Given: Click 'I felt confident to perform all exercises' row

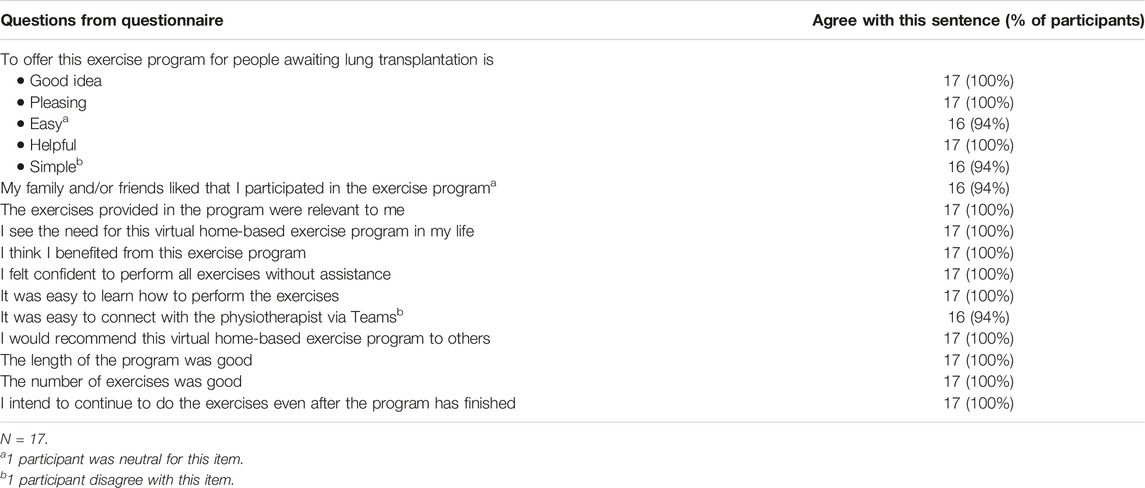Looking at the screenshot, I should [x=196, y=274].
